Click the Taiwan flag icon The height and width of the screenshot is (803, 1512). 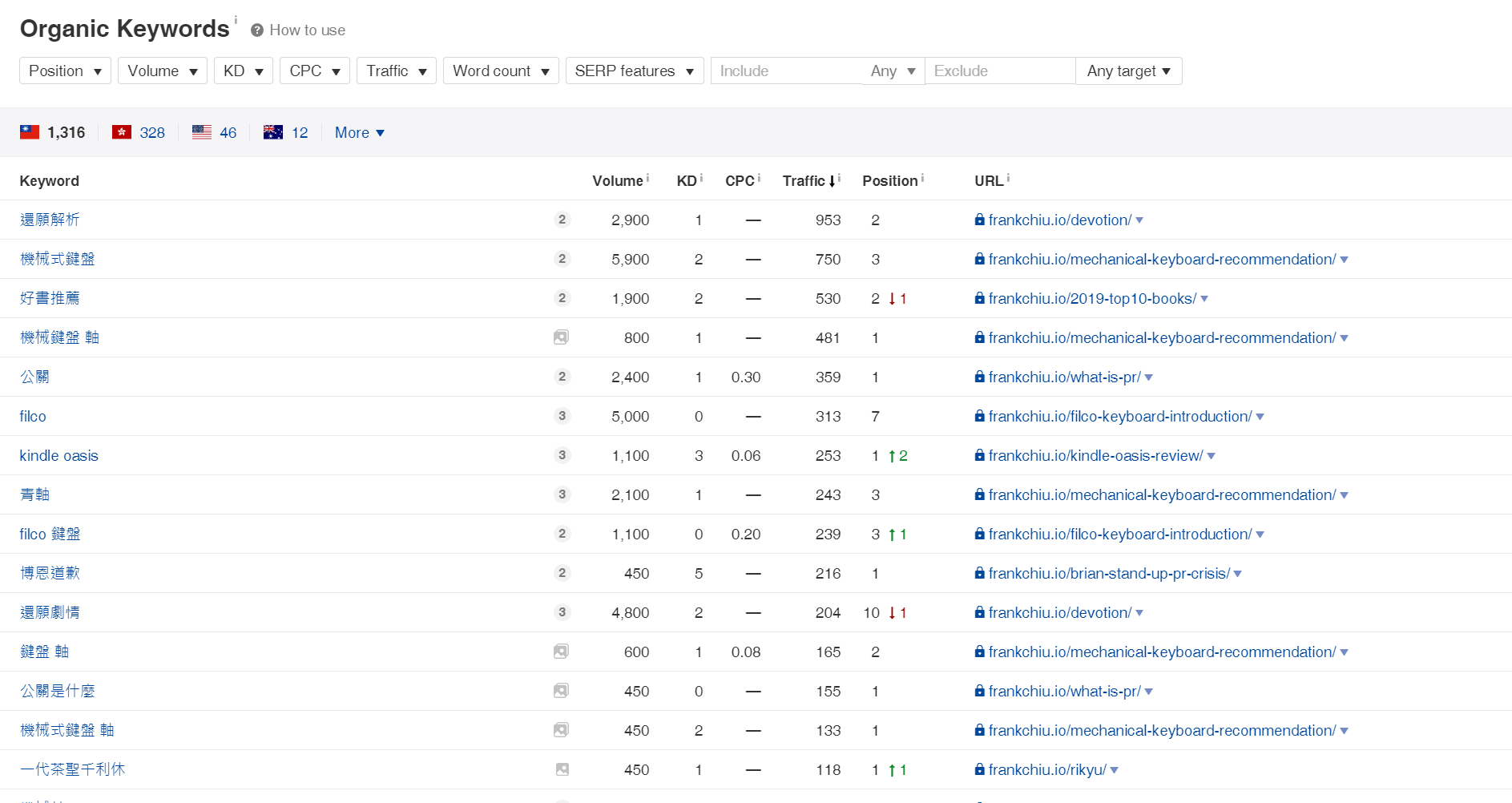point(30,132)
